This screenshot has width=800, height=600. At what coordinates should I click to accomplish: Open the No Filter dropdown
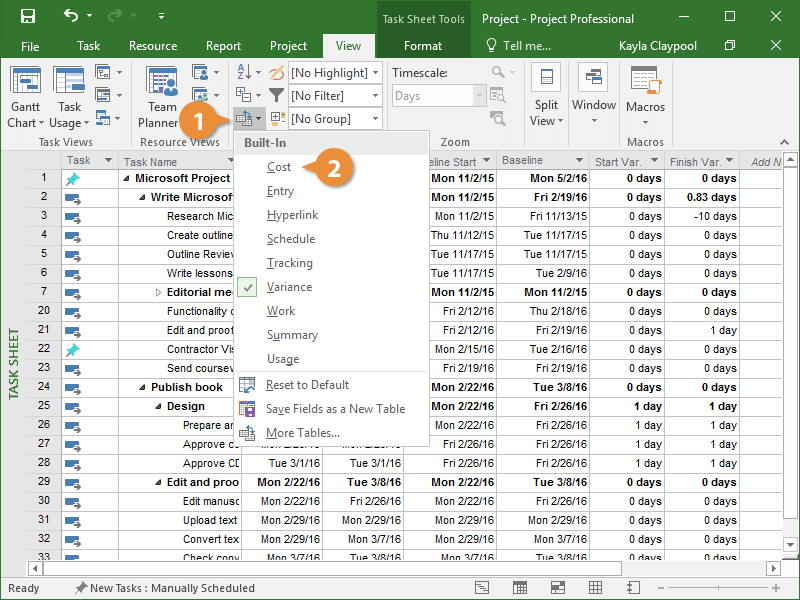pos(335,96)
